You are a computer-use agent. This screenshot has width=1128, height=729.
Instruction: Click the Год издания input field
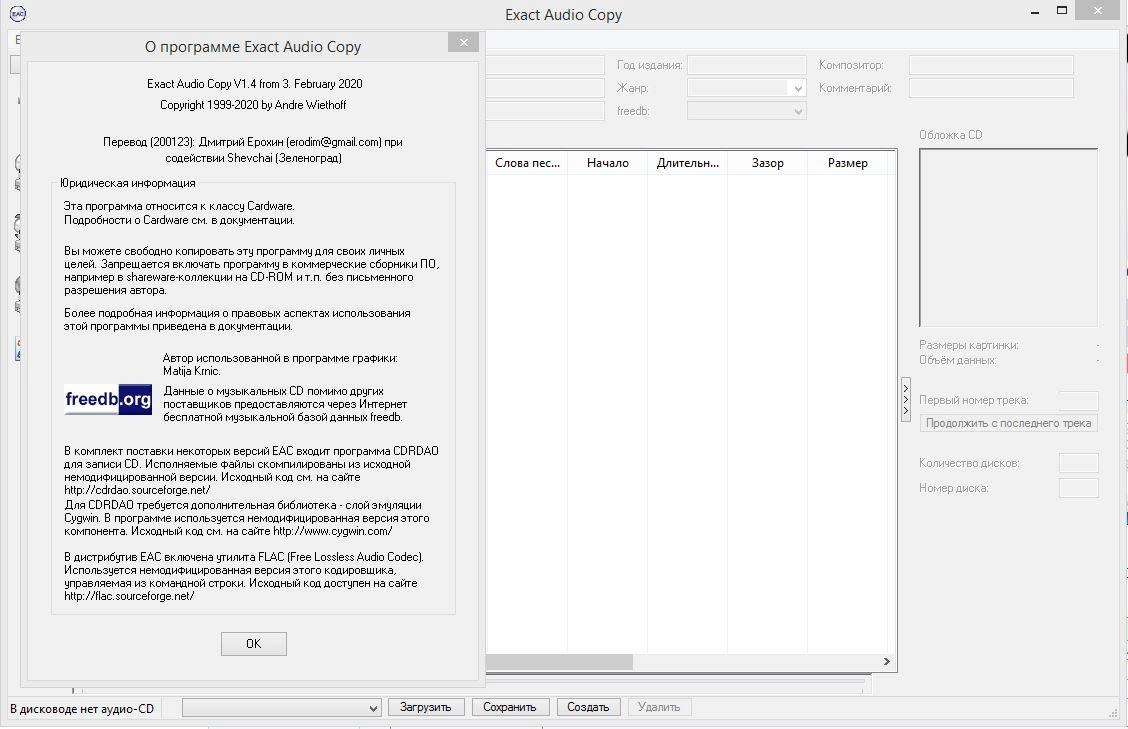[747, 65]
